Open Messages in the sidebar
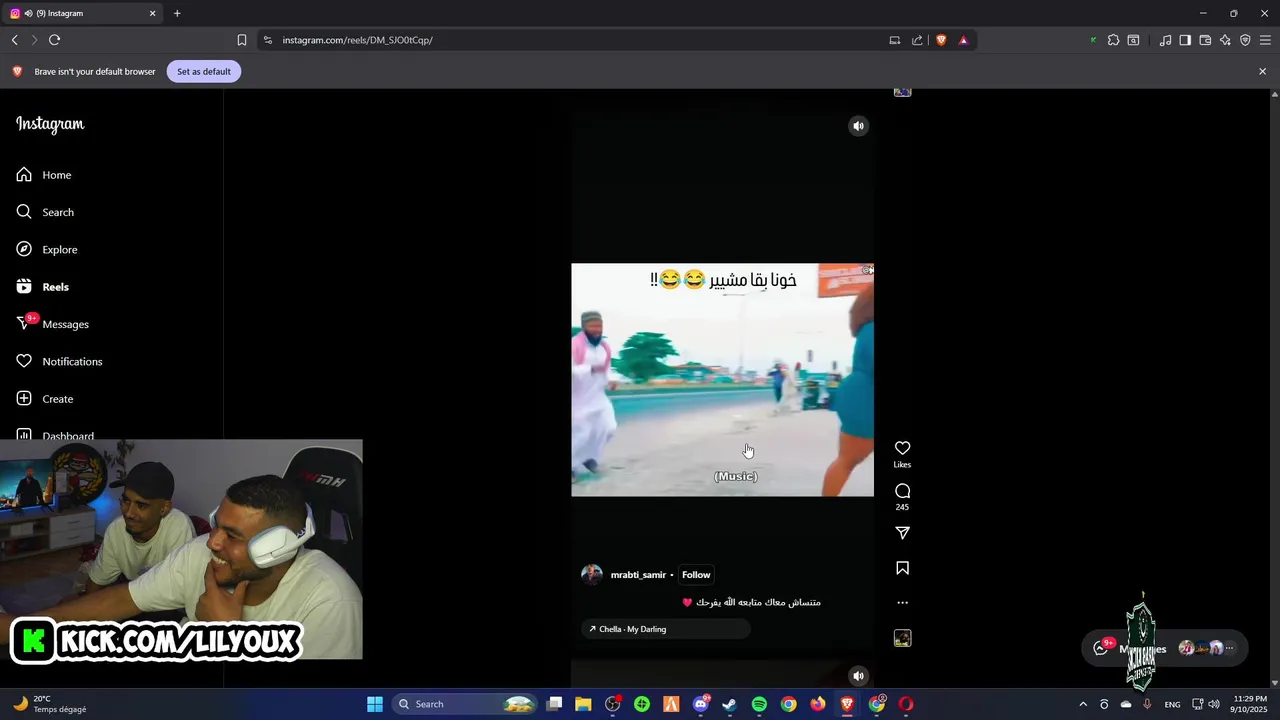 coord(52,324)
